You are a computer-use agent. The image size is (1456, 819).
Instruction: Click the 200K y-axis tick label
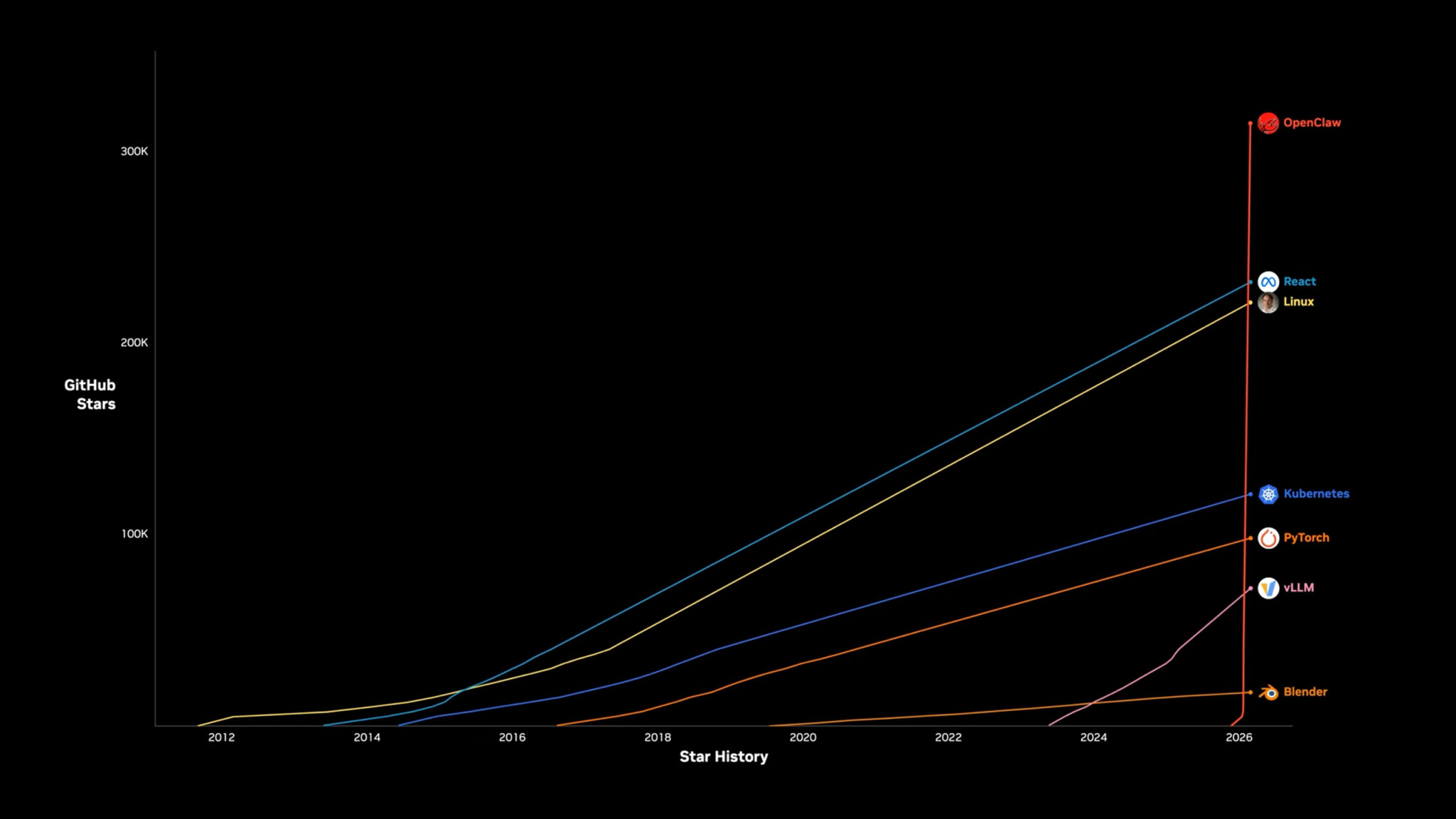tap(134, 343)
